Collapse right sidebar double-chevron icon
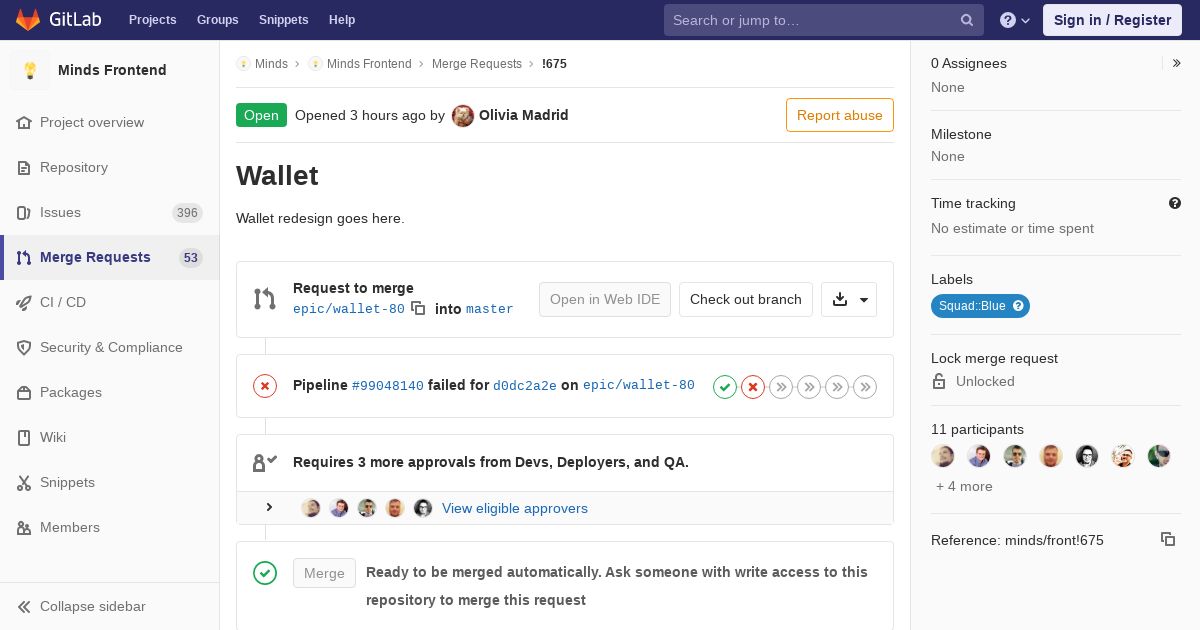 (x=1177, y=63)
